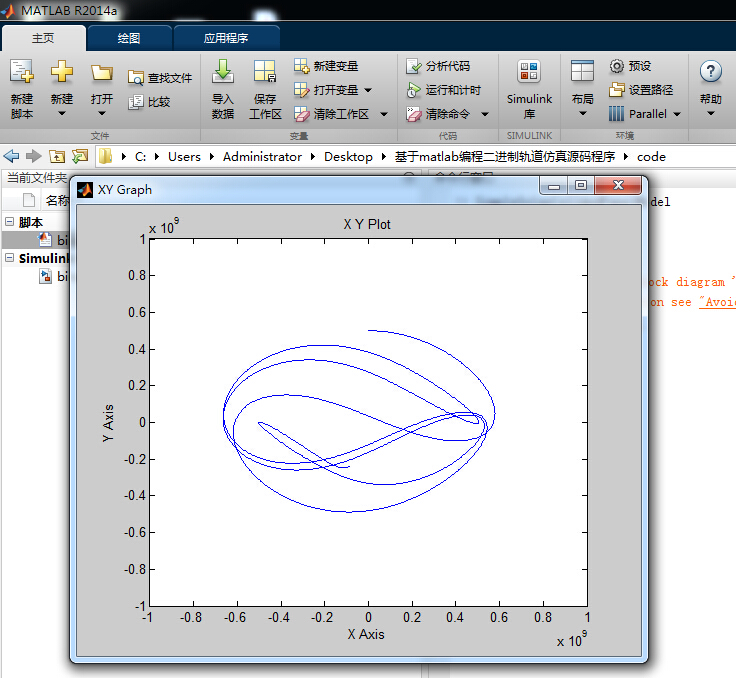Click the browse for folder icon

[80, 156]
